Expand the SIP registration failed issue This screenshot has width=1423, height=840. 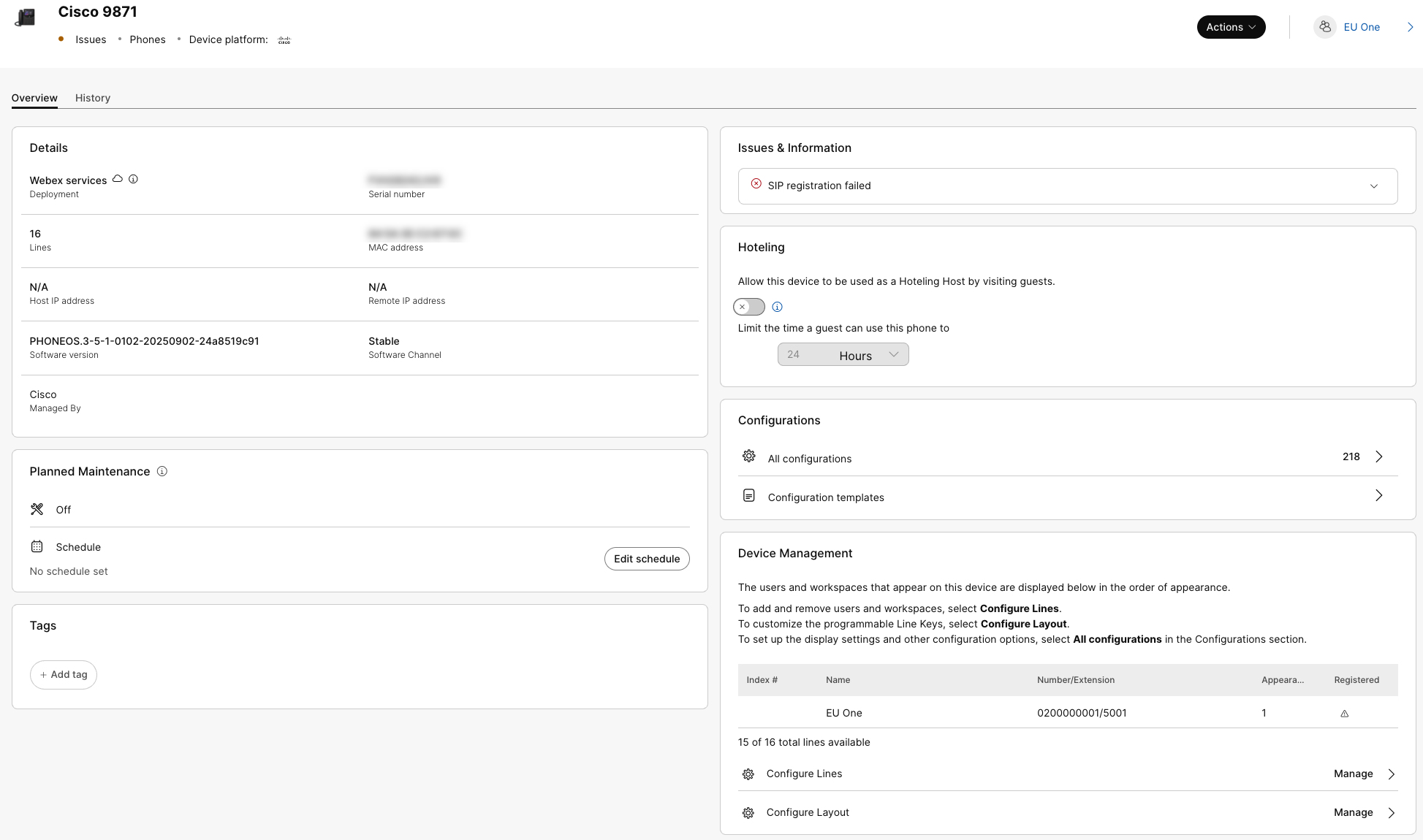click(1373, 186)
